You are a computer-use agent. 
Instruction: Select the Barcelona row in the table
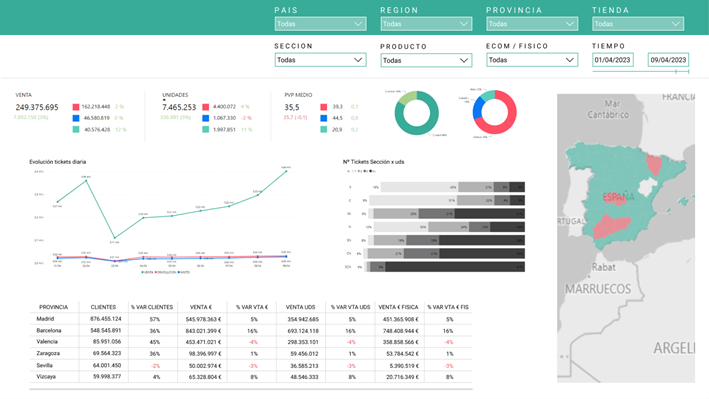point(251,331)
